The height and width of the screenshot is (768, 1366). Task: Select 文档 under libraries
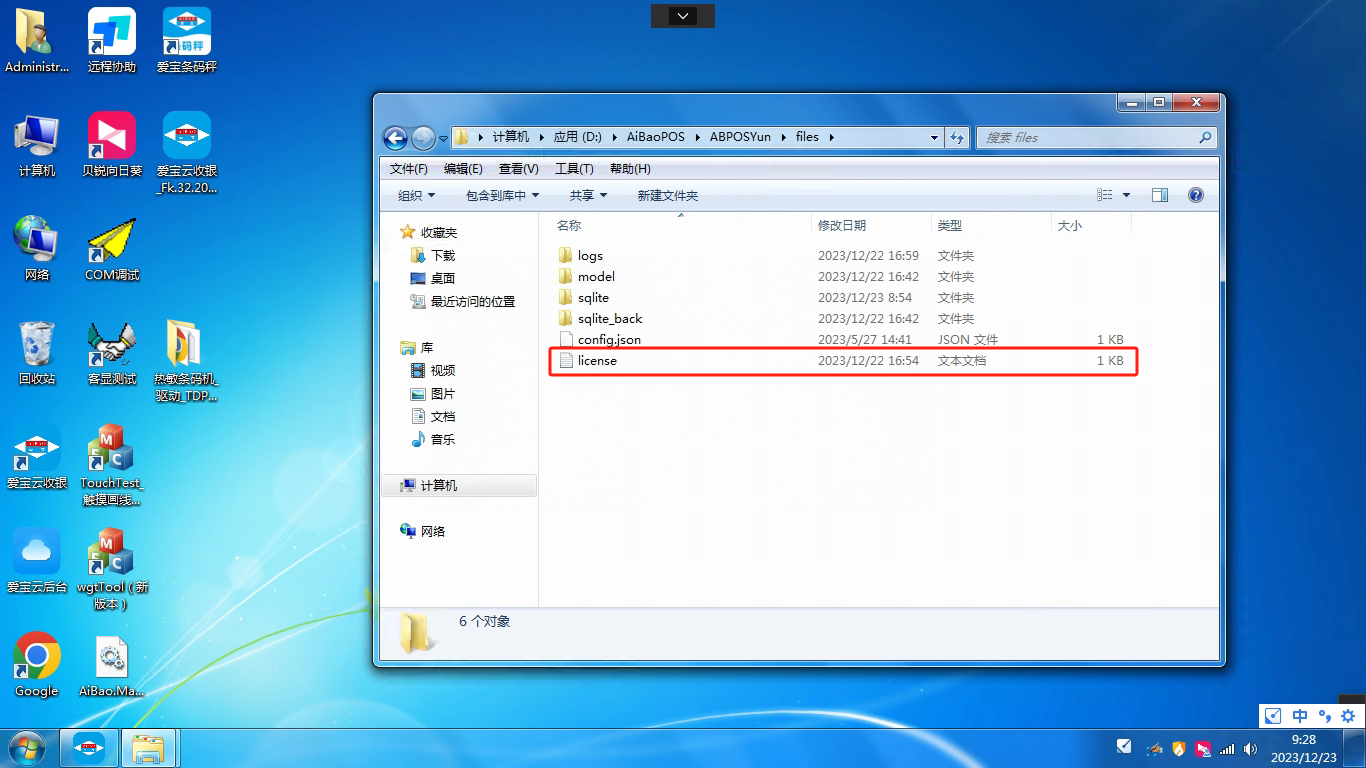pyautogui.click(x=433, y=417)
